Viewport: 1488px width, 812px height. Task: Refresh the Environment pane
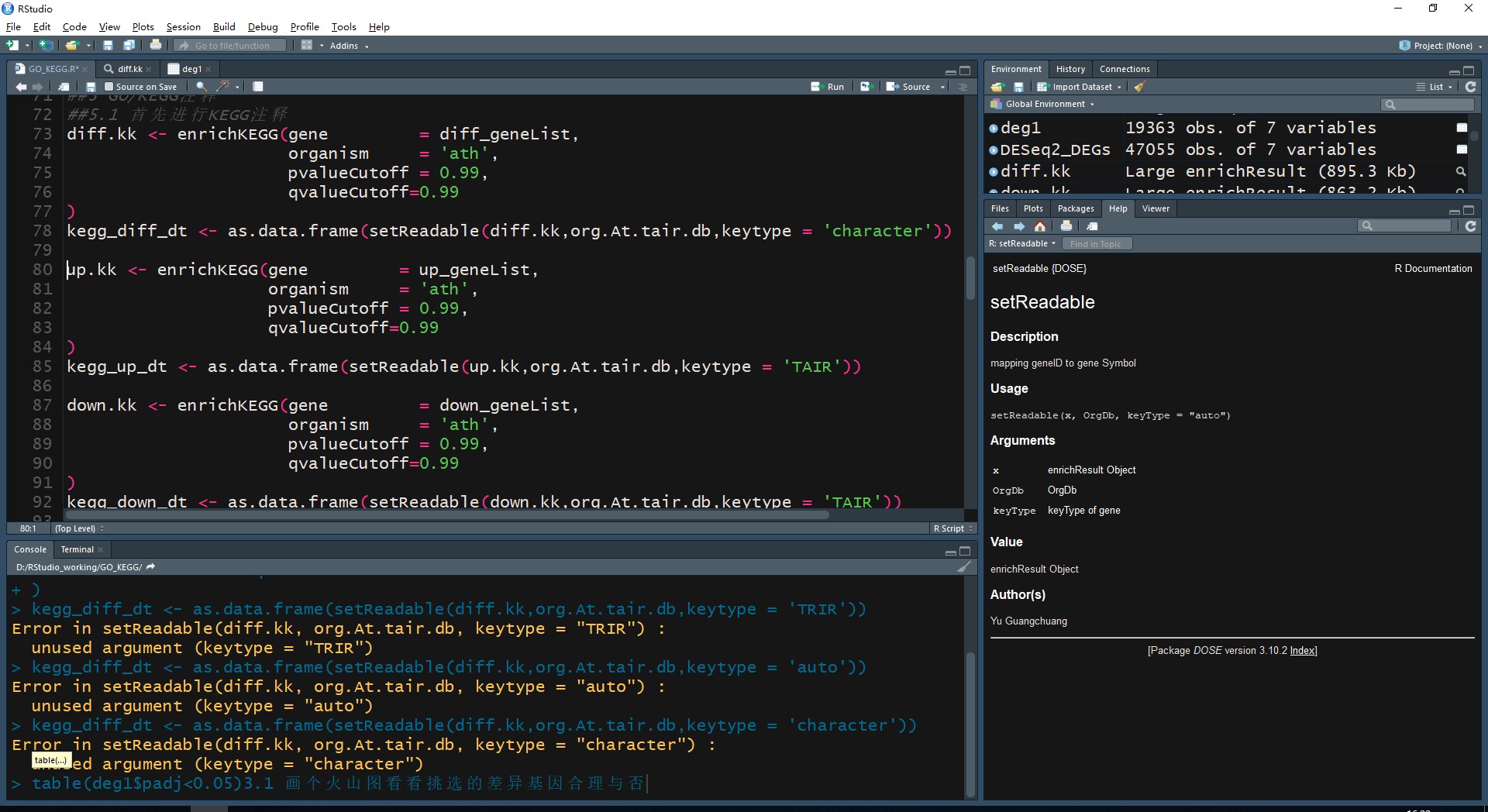[1470, 87]
